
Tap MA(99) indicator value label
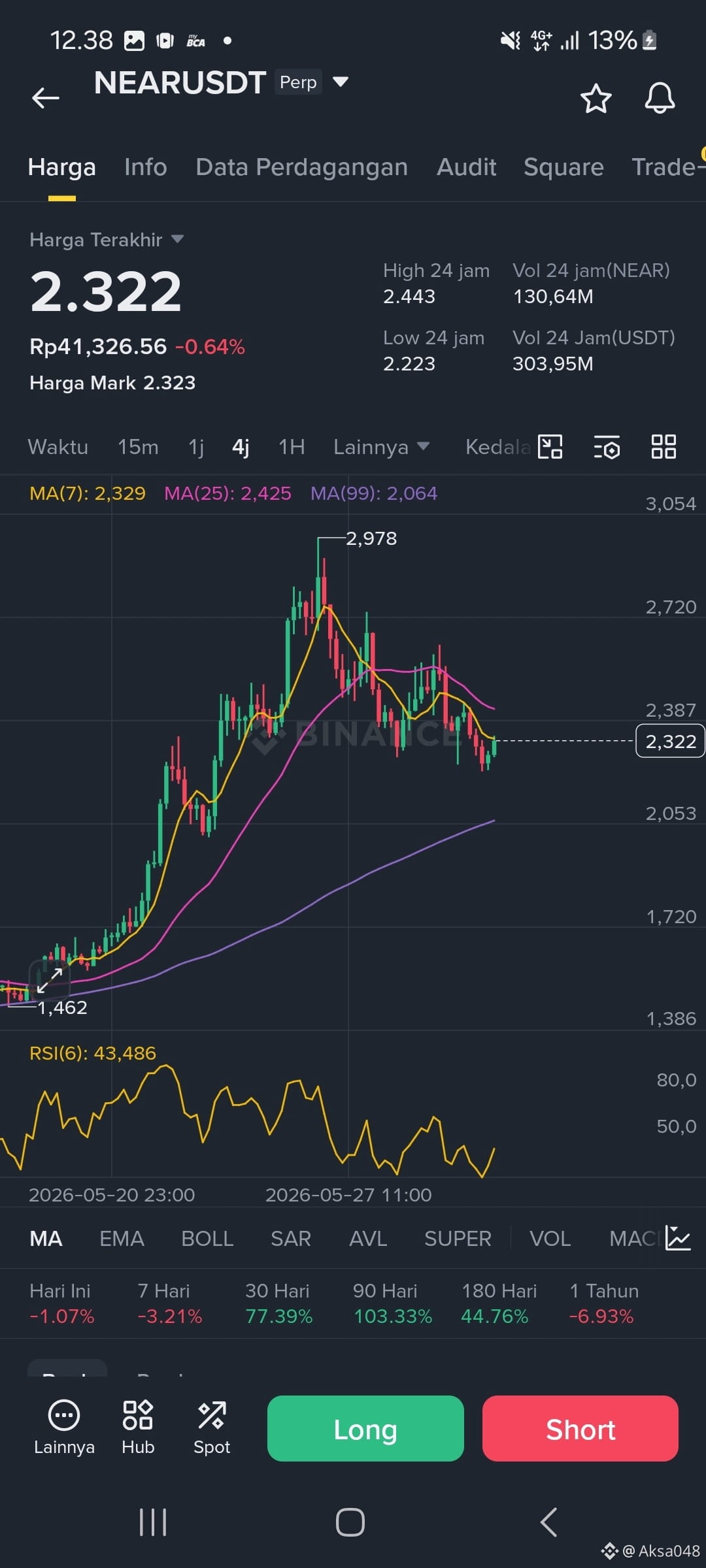coord(374,493)
